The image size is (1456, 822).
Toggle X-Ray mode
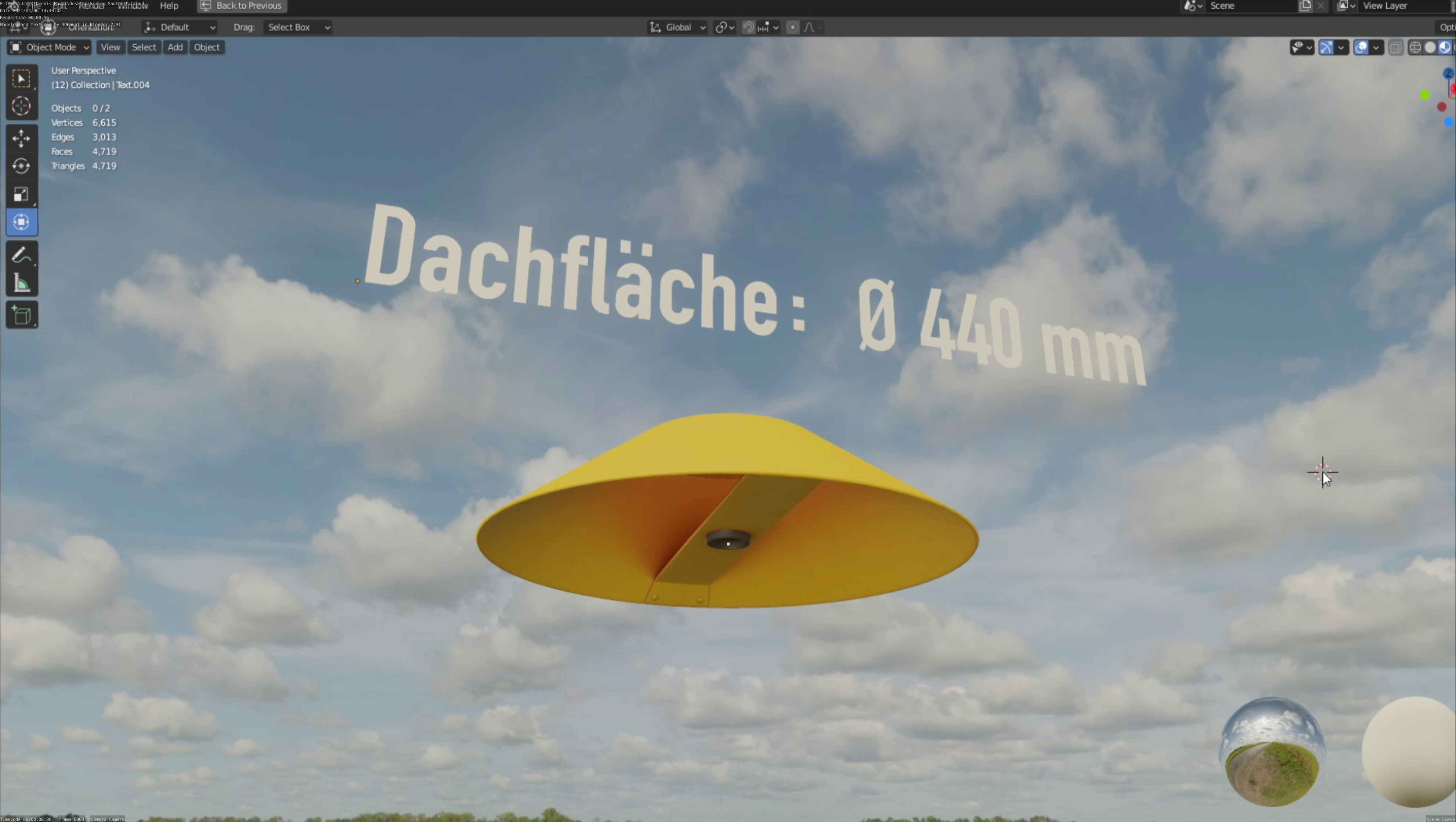(x=1395, y=47)
